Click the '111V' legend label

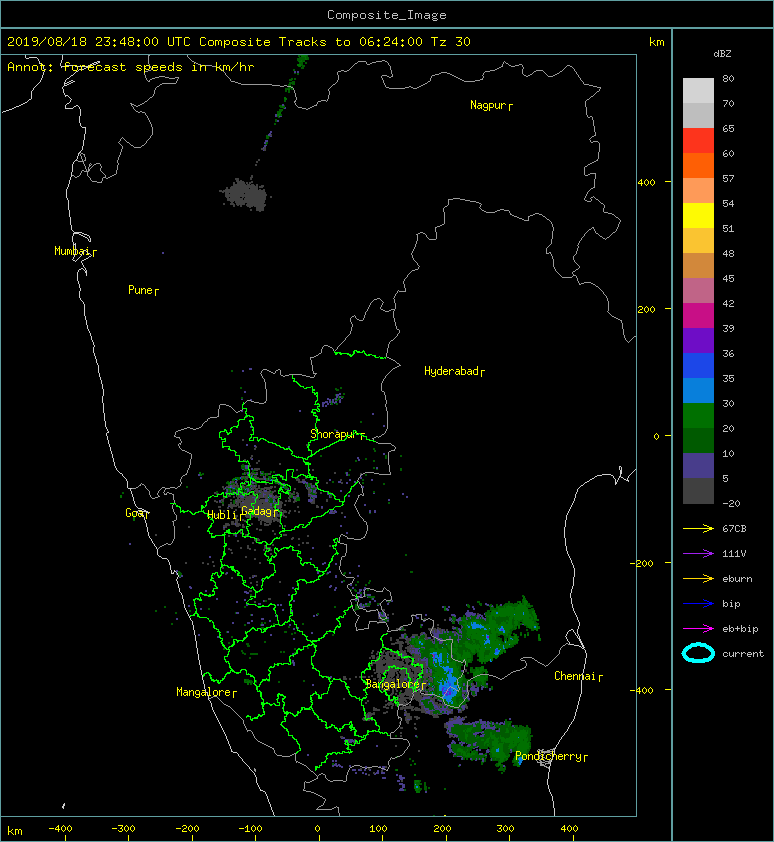(x=734, y=553)
